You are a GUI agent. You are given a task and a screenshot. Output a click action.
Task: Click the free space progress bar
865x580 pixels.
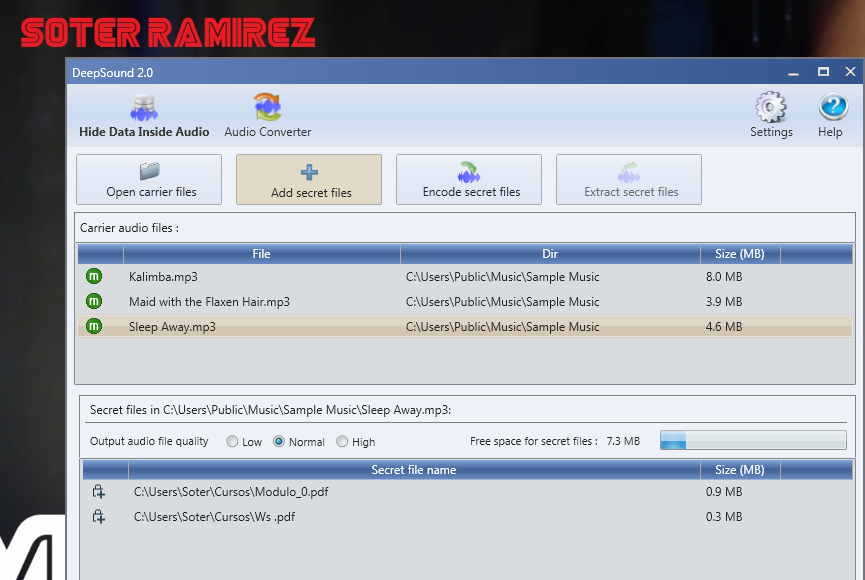pyautogui.click(x=753, y=440)
